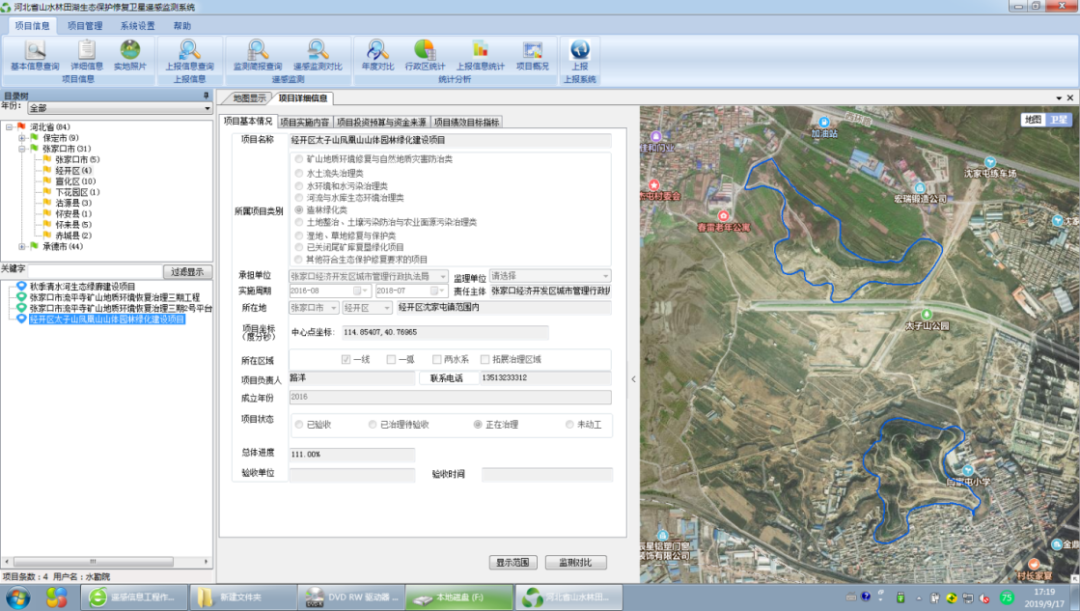Select 已验收 project status radio

coord(299,425)
